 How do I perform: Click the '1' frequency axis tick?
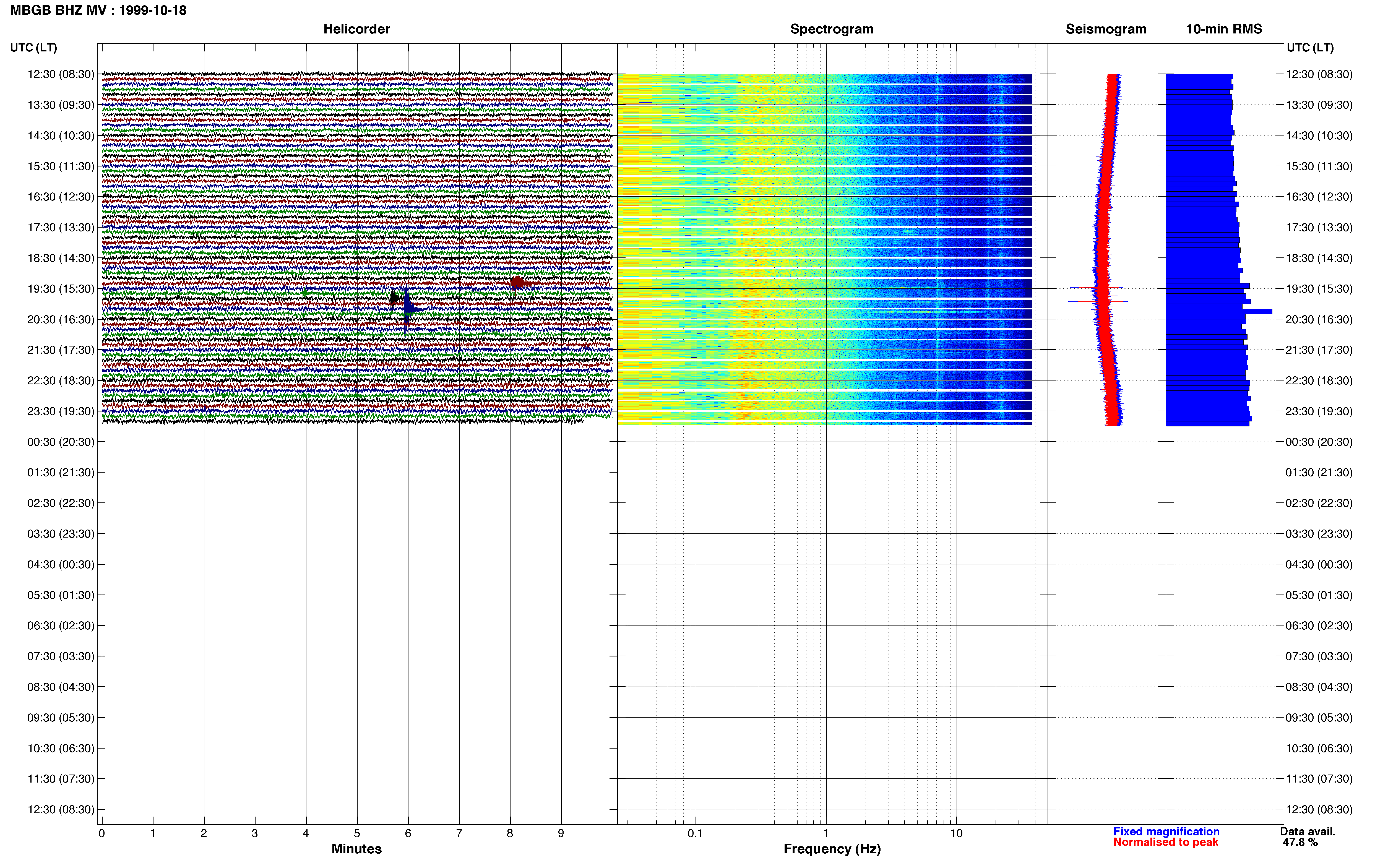click(x=826, y=833)
